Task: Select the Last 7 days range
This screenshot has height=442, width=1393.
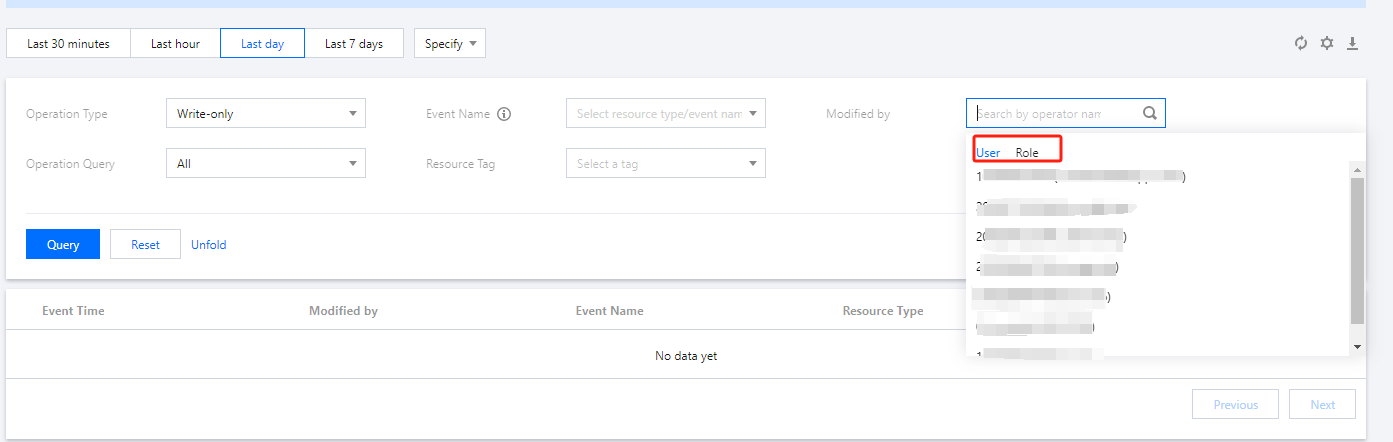Action: pyautogui.click(x=354, y=43)
